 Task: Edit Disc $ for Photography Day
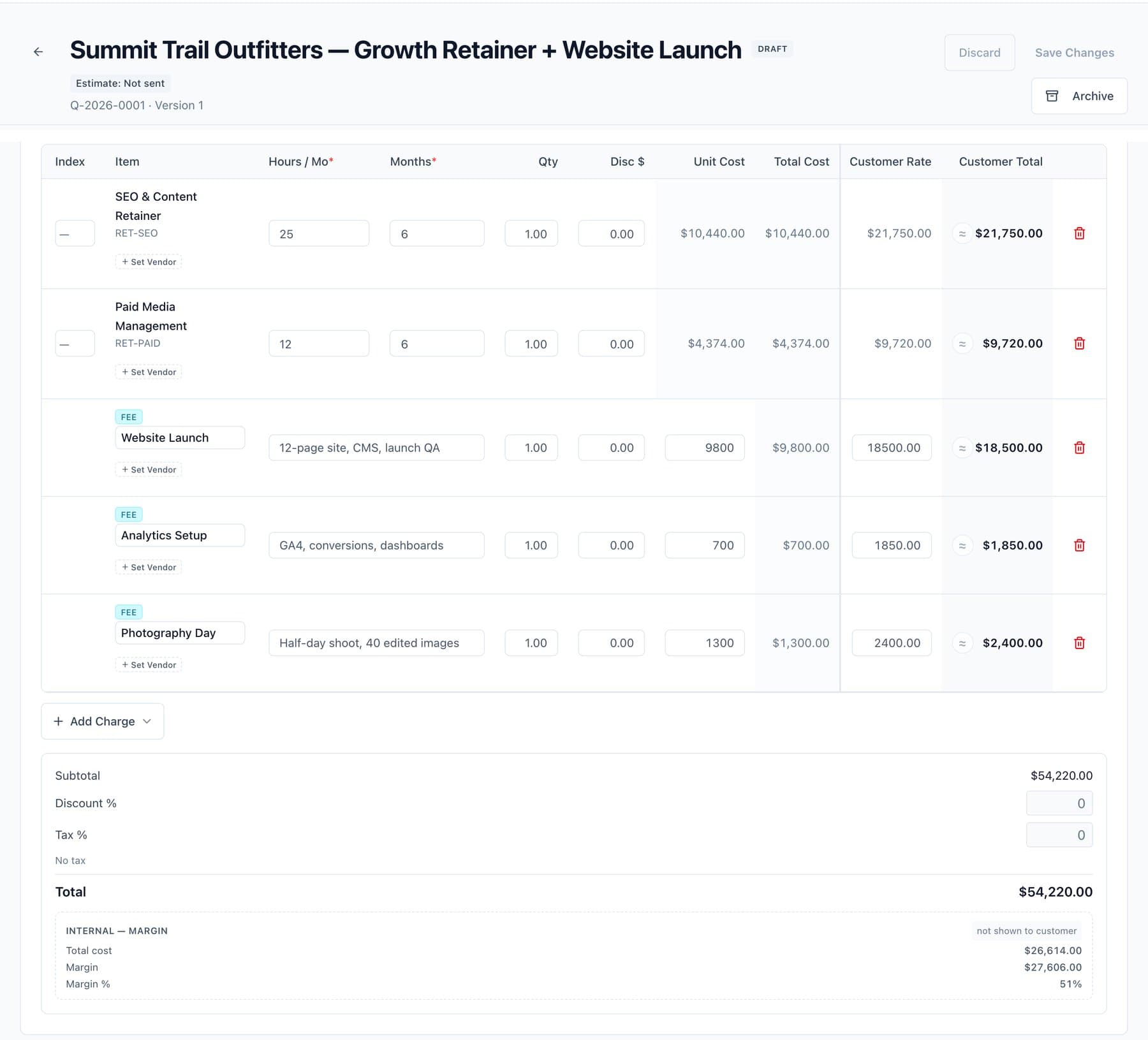(611, 643)
